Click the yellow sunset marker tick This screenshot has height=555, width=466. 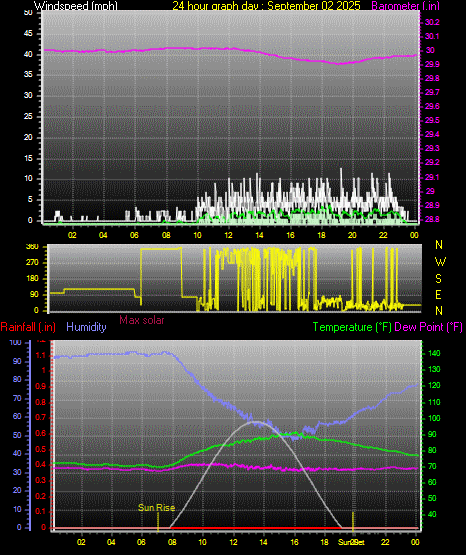click(353, 521)
